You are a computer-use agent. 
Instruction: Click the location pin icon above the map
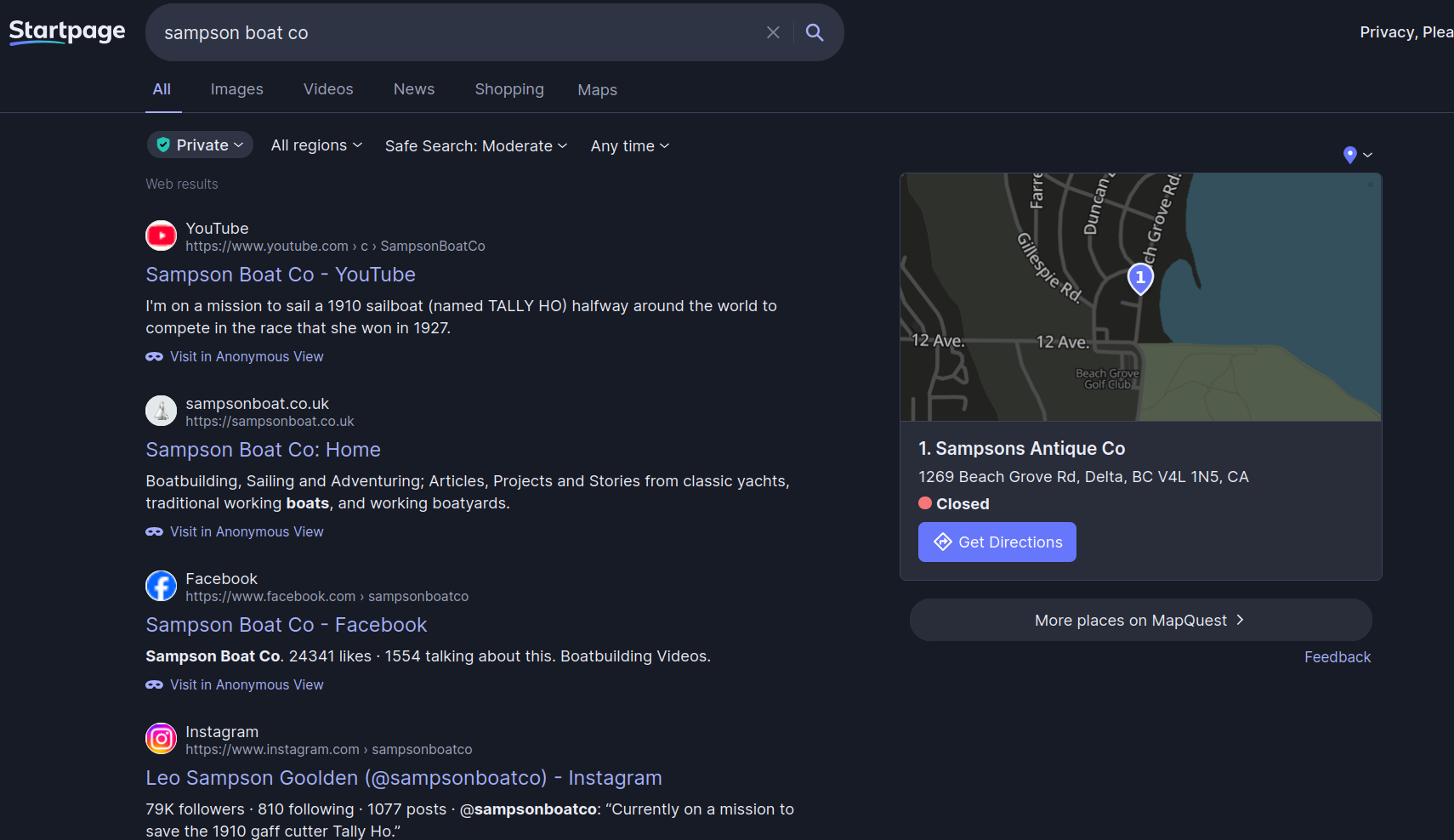pos(1349,155)
